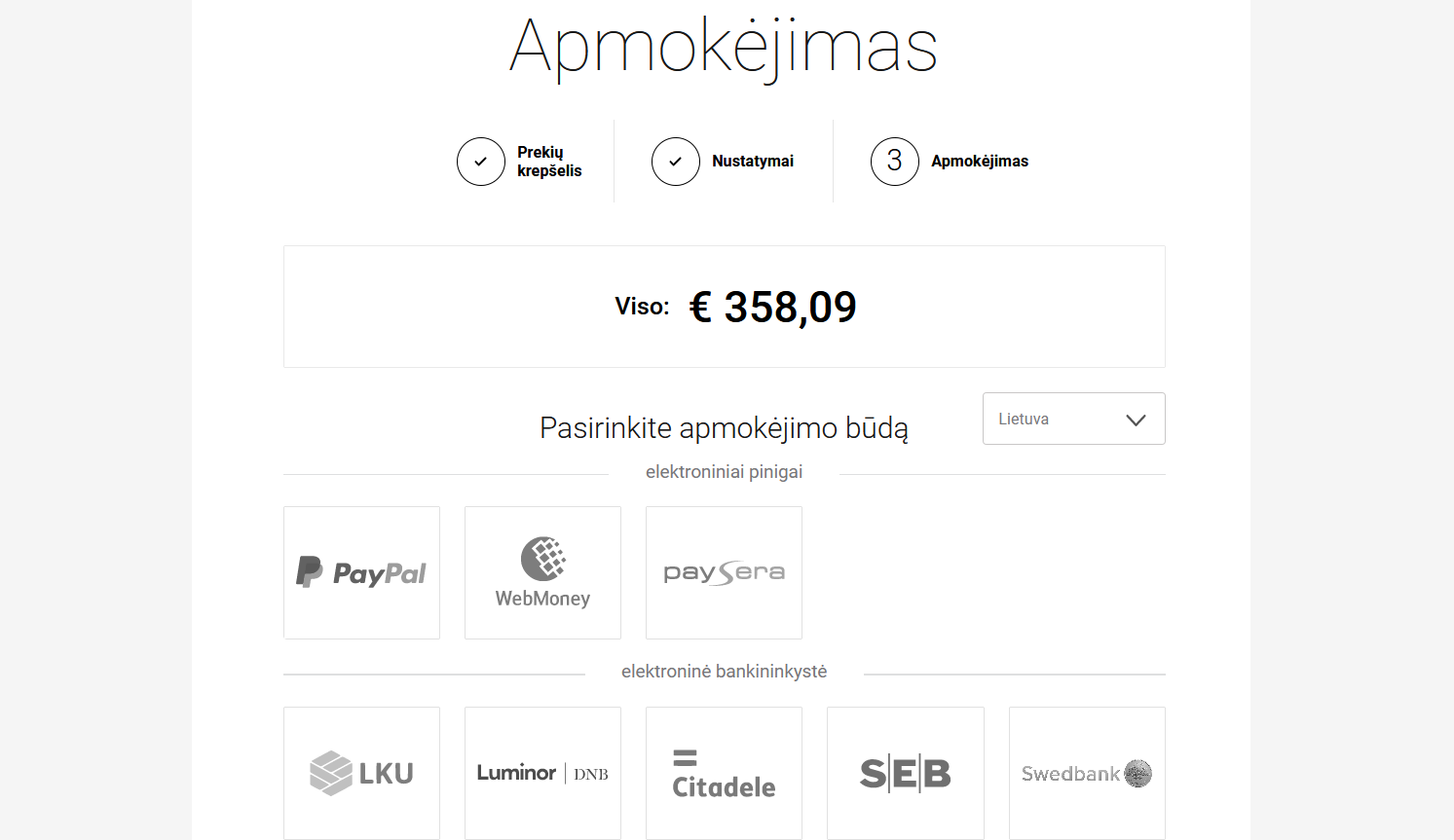Go back to Prekių krepšelis step
This screenshot has width=1454, height=840.
pos(549,162)
